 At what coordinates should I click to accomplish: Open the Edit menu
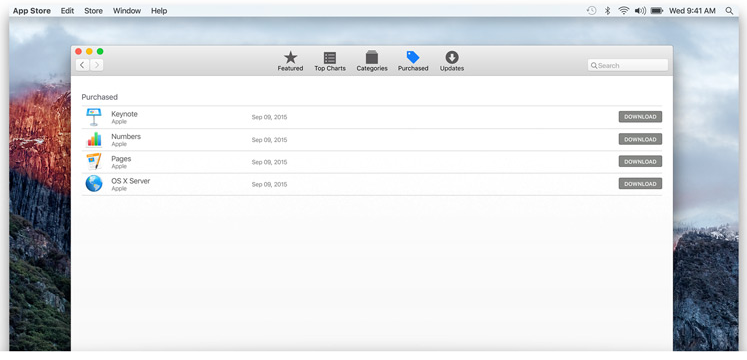pos(67,10)
